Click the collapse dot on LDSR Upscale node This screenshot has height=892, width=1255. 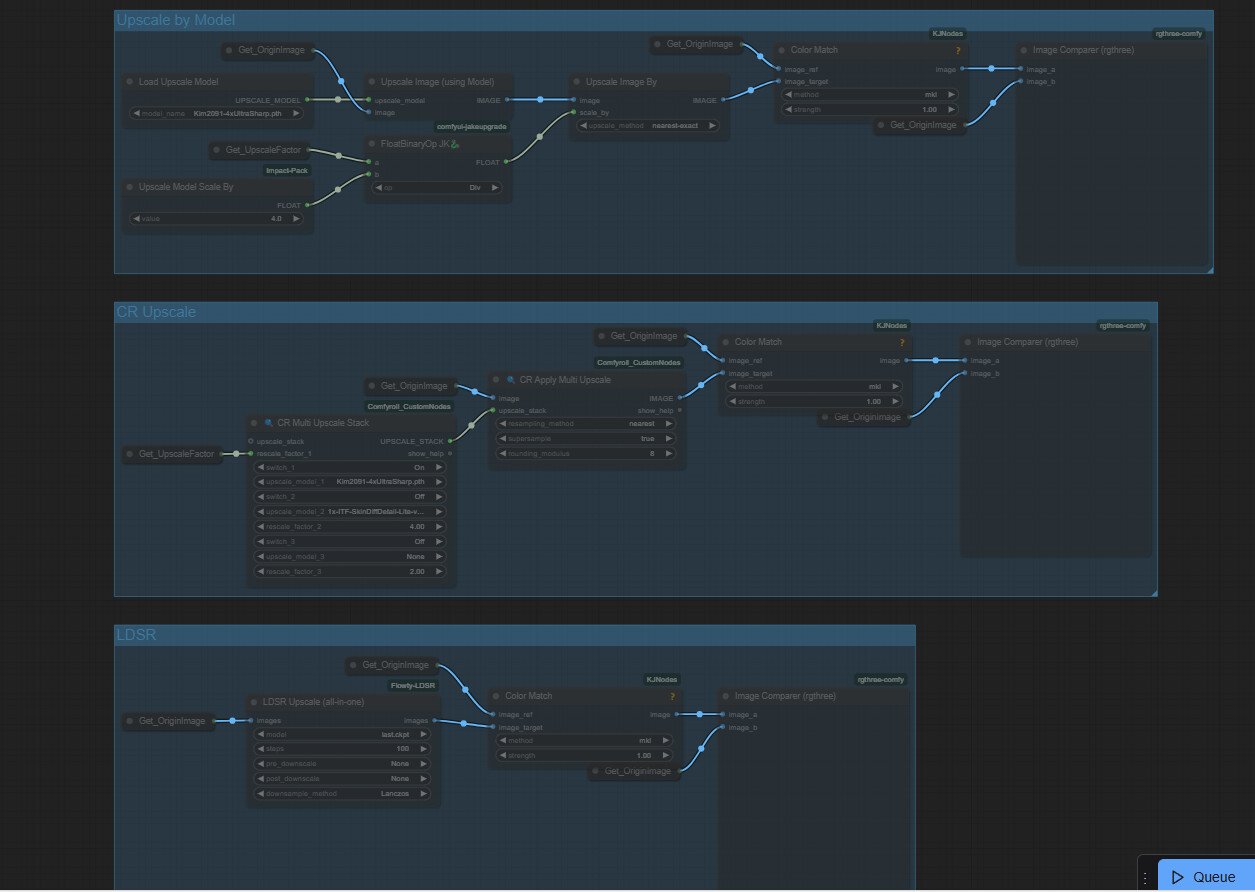[254, 702]
